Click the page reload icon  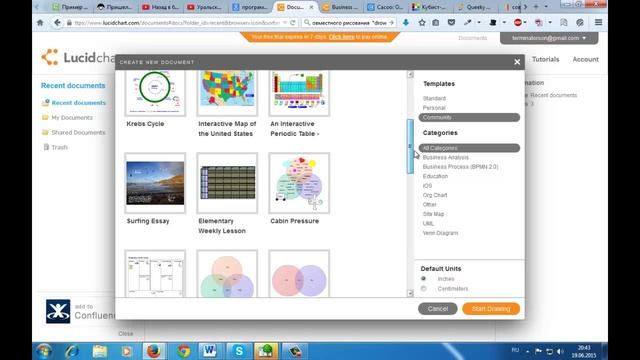pos(293,23)
